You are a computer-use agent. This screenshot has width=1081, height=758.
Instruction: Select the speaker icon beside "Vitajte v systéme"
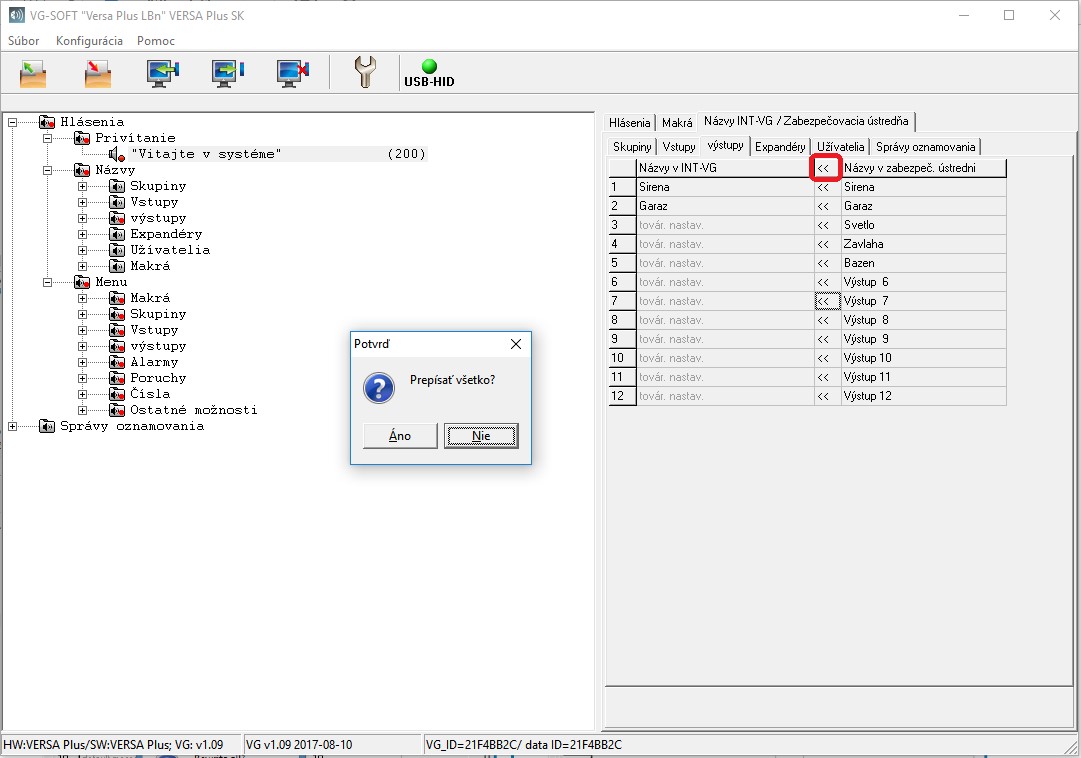pos(116,154)
